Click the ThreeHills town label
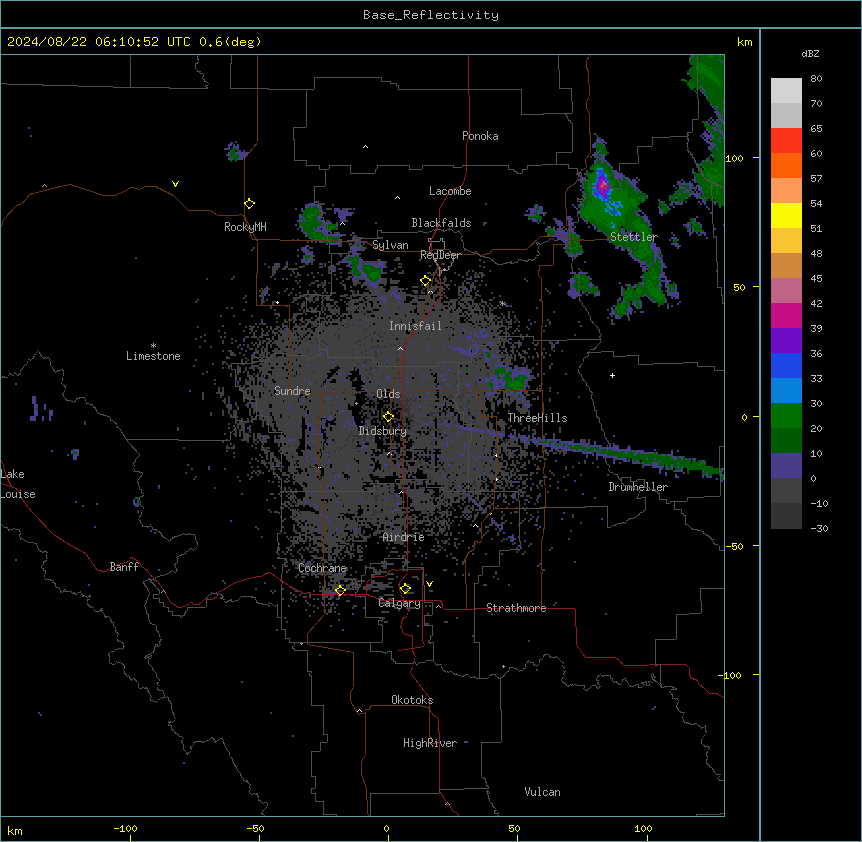The height and width of the screenshot is (842, 862). tap(537, 418)
